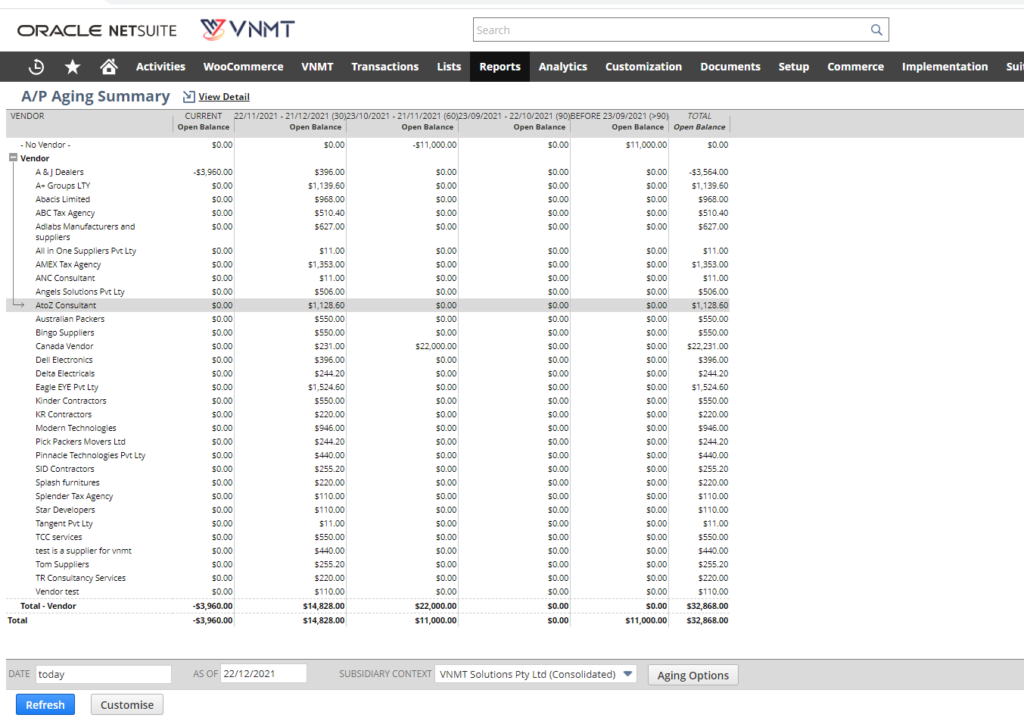
Task: Select the Reports tab
Action: [499, 66]
